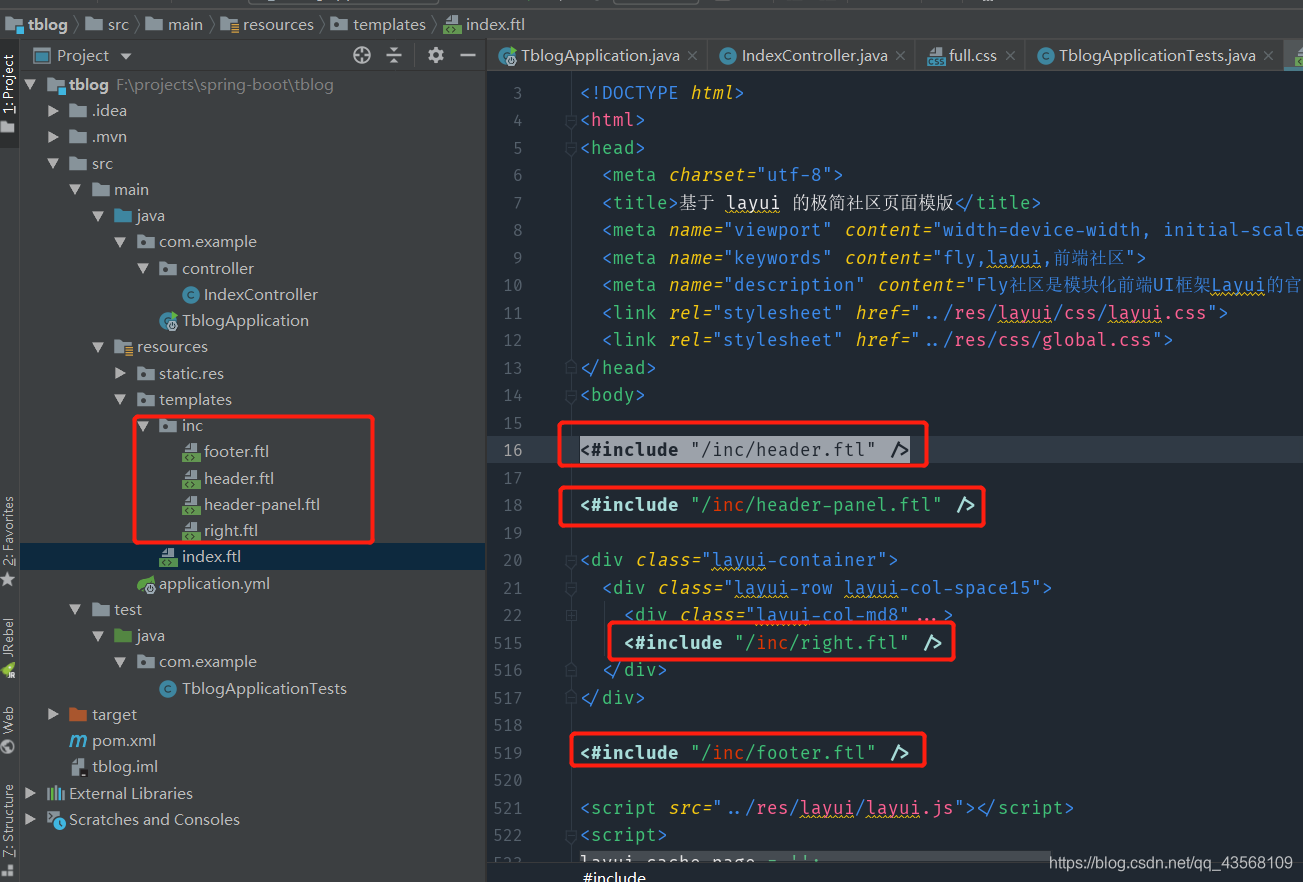
Task: Click line 16 include header.ftl code
Action: coord(745,450)
